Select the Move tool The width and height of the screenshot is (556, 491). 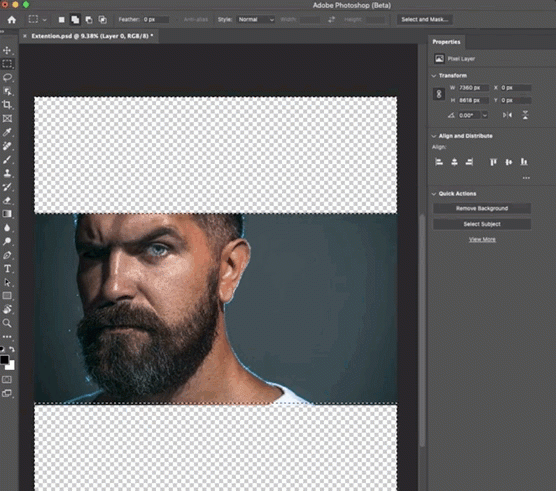[7, 51]
